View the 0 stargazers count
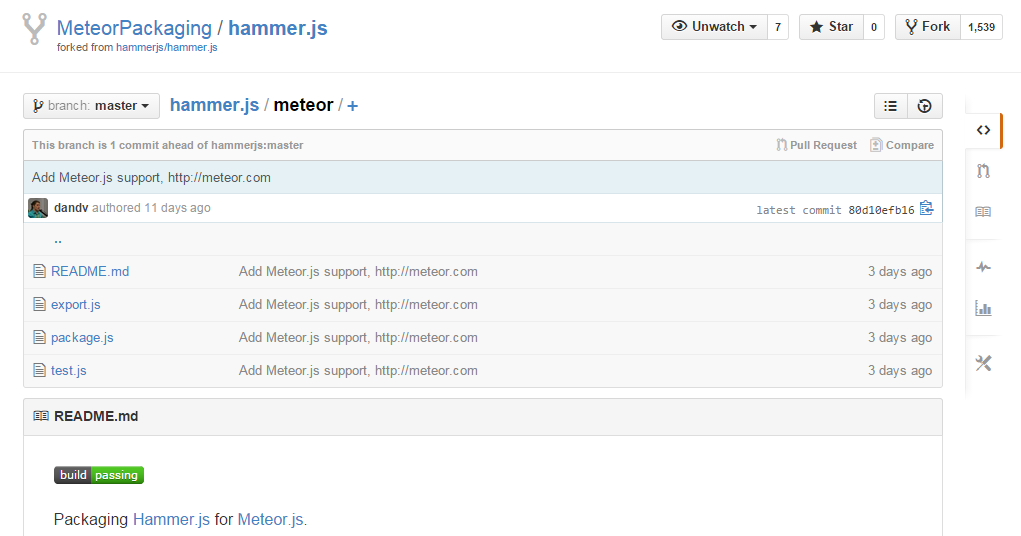 click(874, 27)
